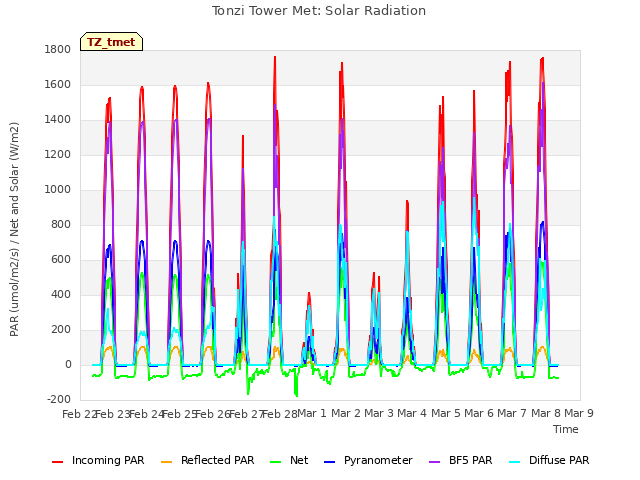Click the green Net legend swatch
Image resolution: width=640 pixels, height=480 pixels.
click(276, 462)
